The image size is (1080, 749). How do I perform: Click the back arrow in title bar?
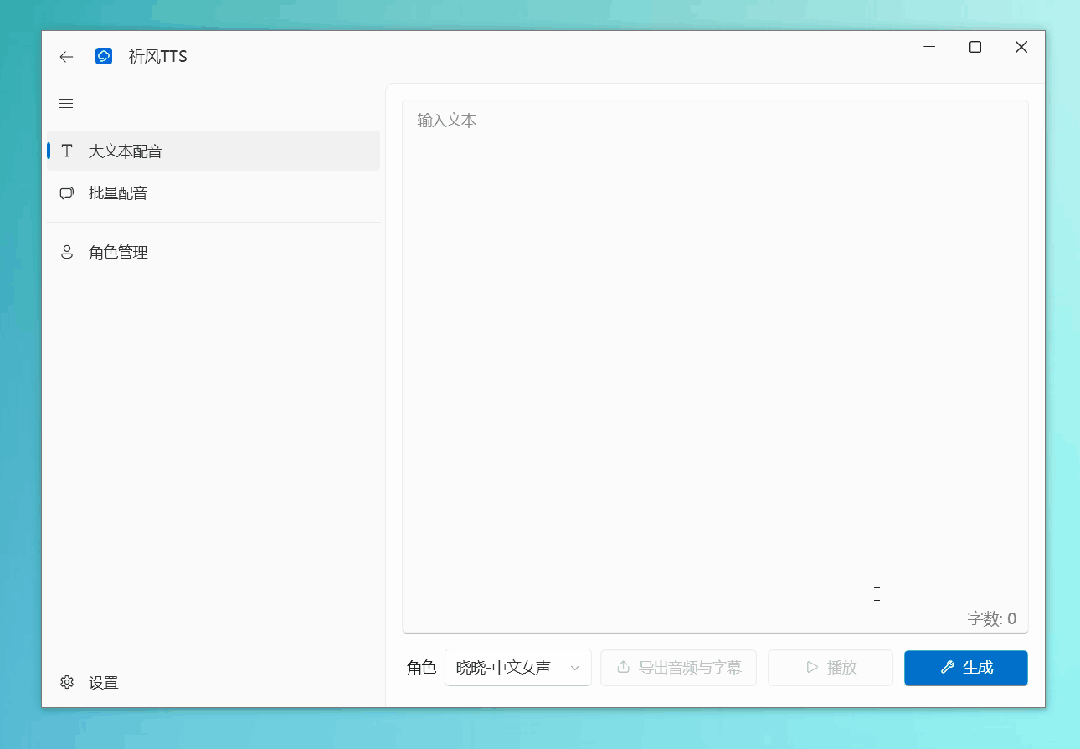67,57
